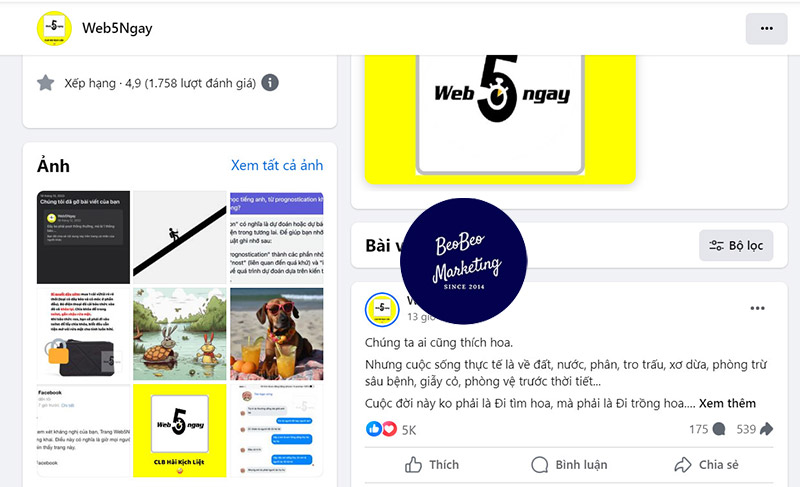Screen dimensions: 800x487
Task: Click the rating star icon
Action: (45, 83)
